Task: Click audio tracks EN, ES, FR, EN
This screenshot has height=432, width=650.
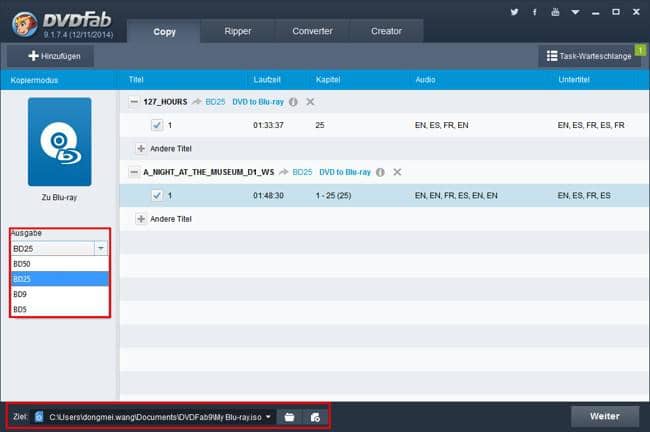Action: (441, 125)
